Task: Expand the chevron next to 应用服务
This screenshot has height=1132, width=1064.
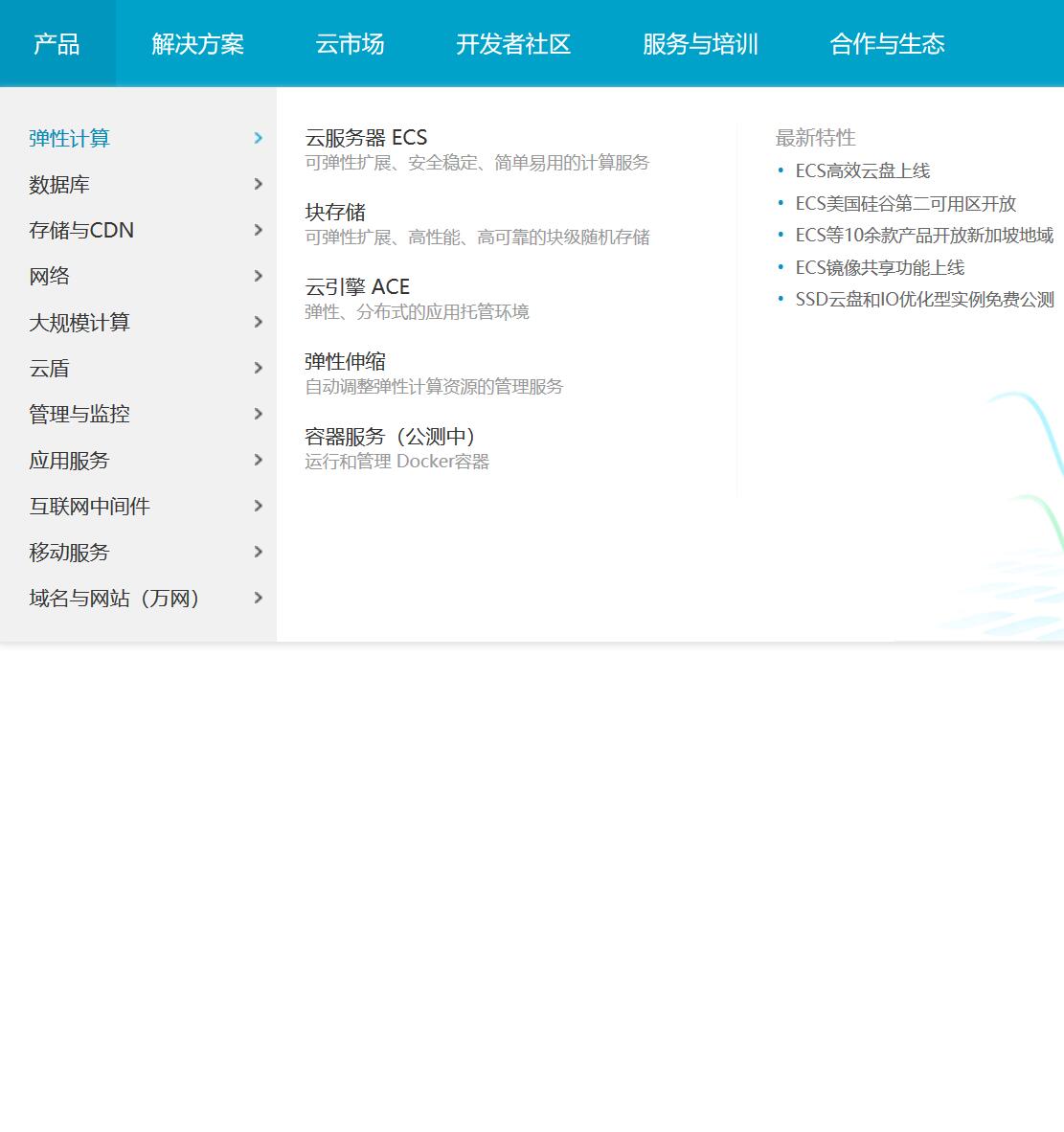Action: pos(259,460)
